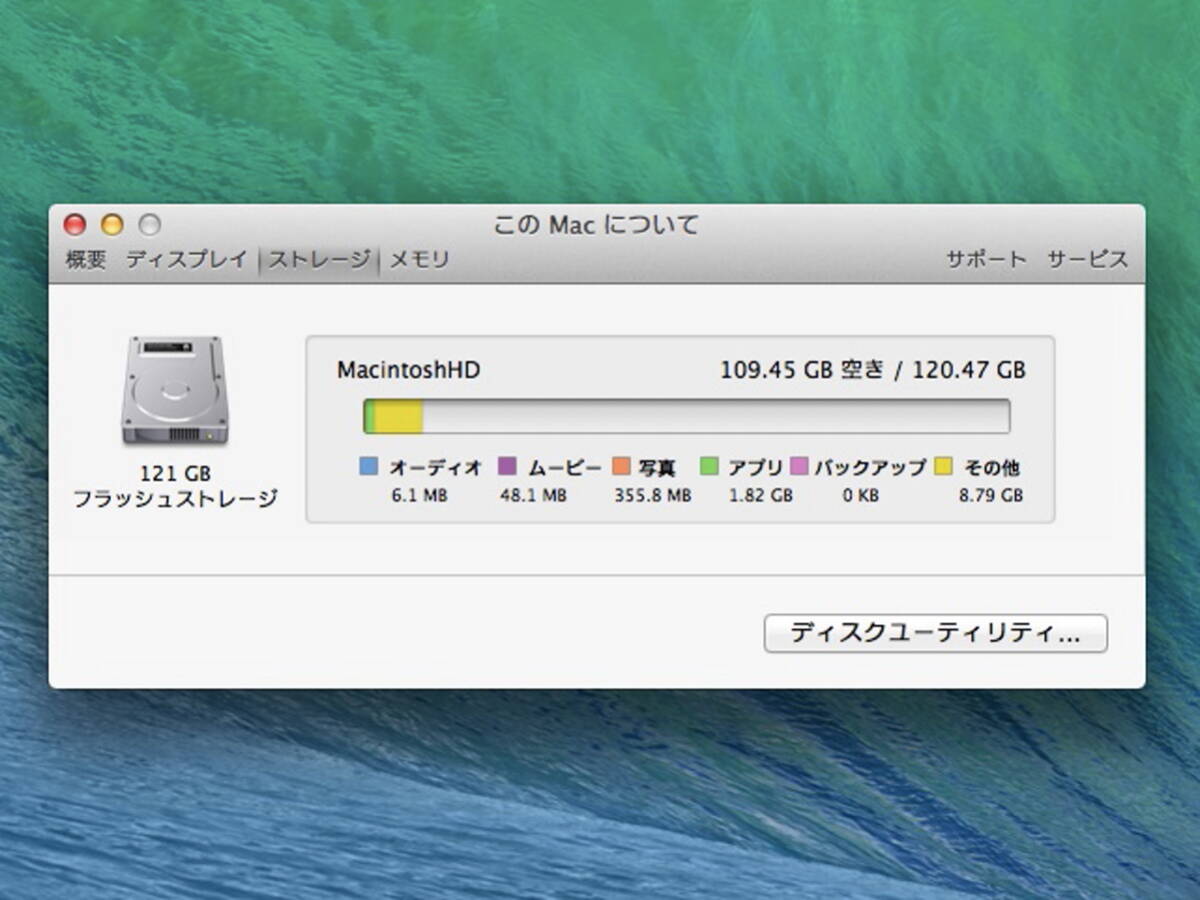Click the blue オーディオ color swatch
Image resolution: width=1200 pixels, height=900 pixels.
tap(368, 467)
